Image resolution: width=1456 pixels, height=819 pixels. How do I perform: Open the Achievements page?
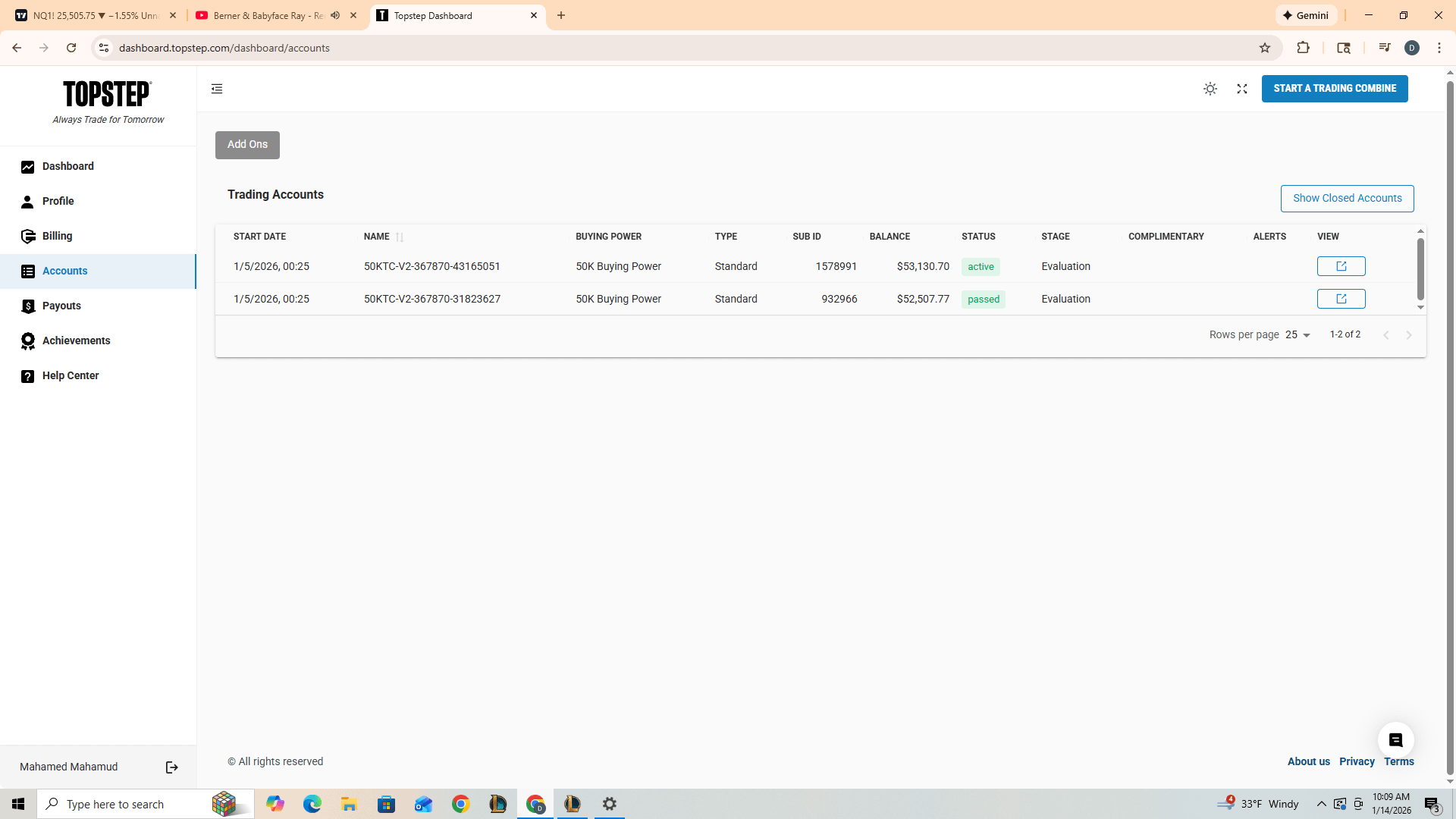(76, 340)
